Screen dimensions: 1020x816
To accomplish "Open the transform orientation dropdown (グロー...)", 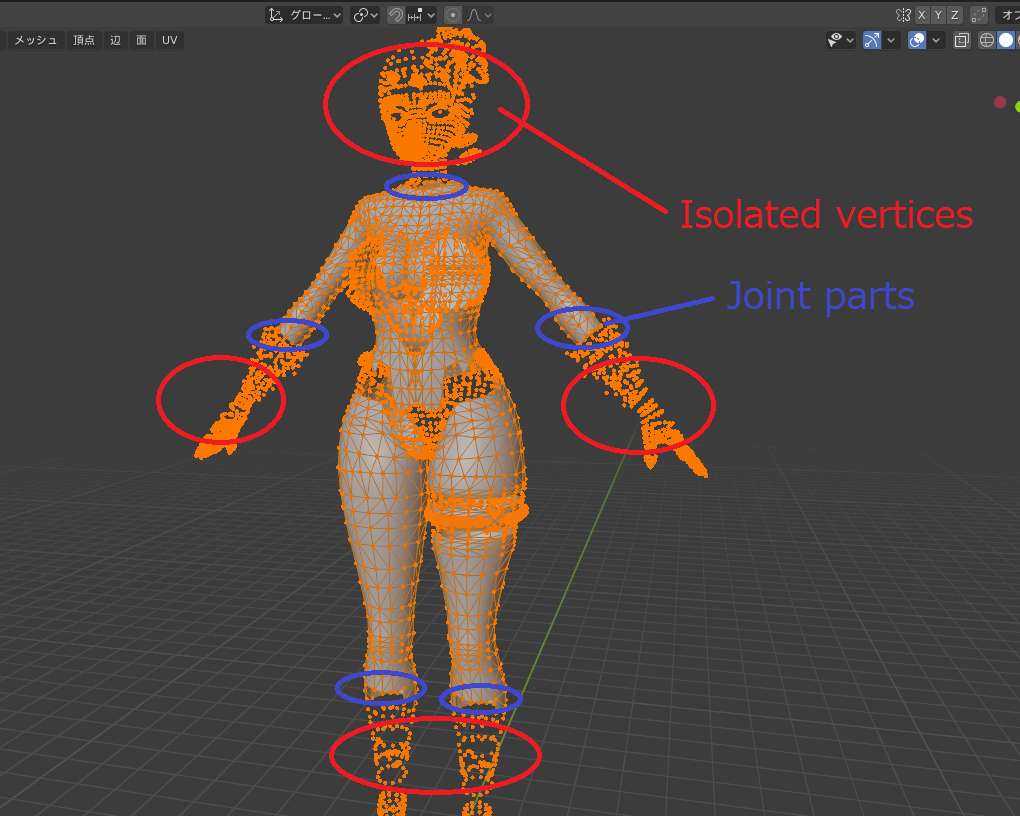I will (304, 15).
